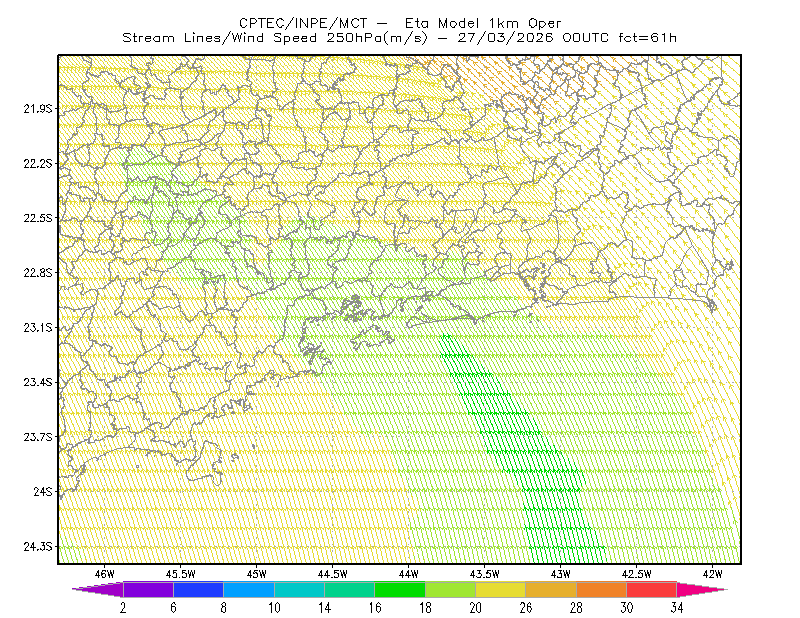The height and width of the screenshot is (618, 800).
Task: Click the dark blue 6-8 legend swatch
Action: click(x=198, y=589)
